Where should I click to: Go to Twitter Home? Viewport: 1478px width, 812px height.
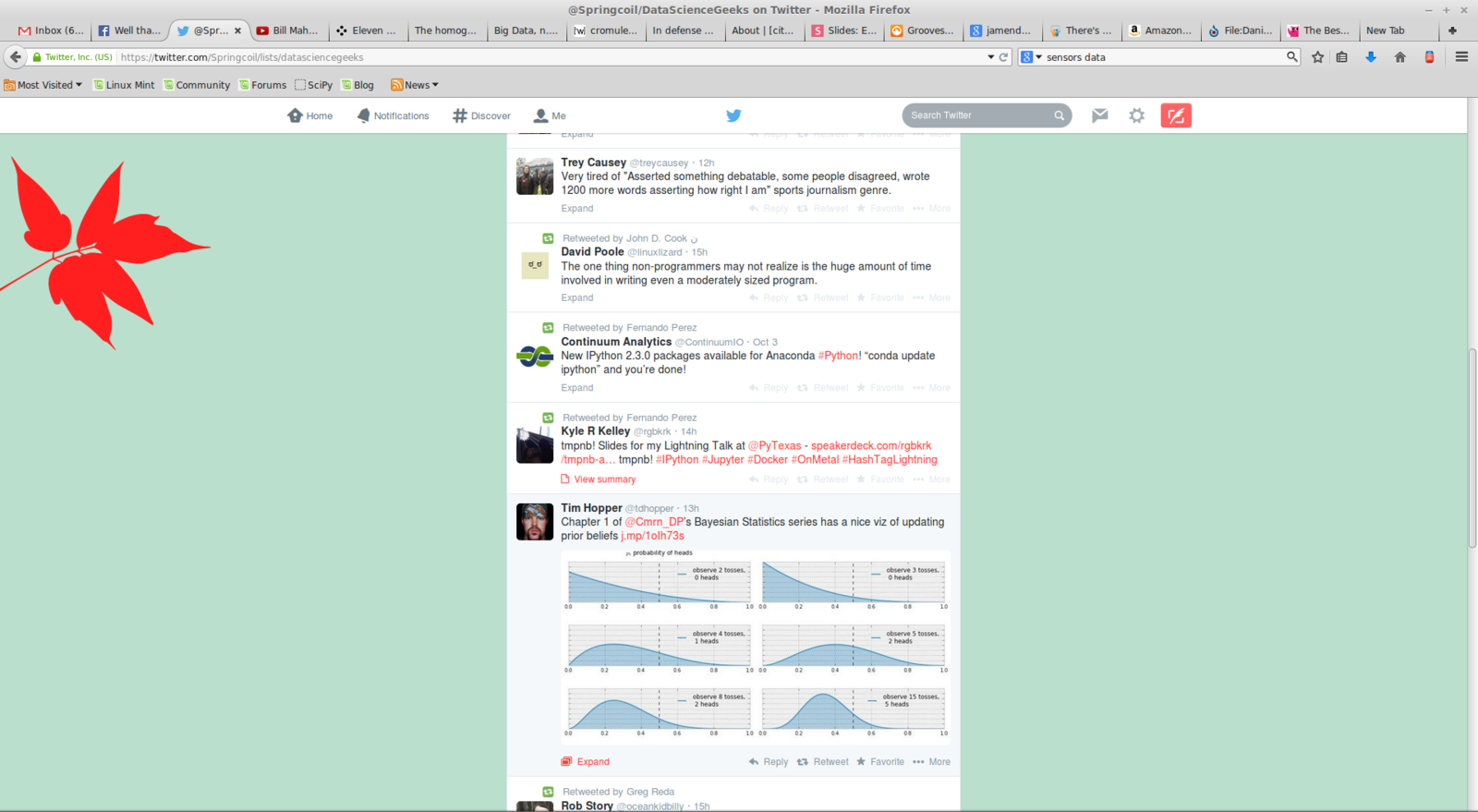pos(309,115)
